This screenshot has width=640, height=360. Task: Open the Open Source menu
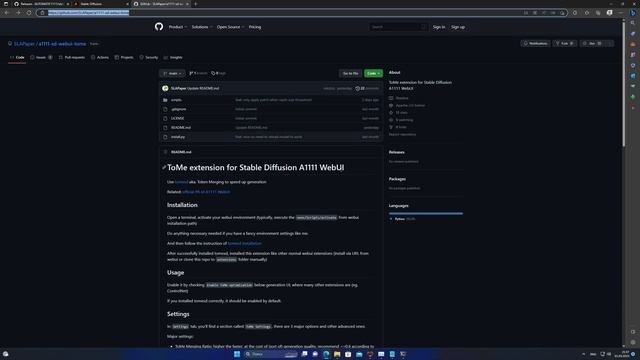230,27
